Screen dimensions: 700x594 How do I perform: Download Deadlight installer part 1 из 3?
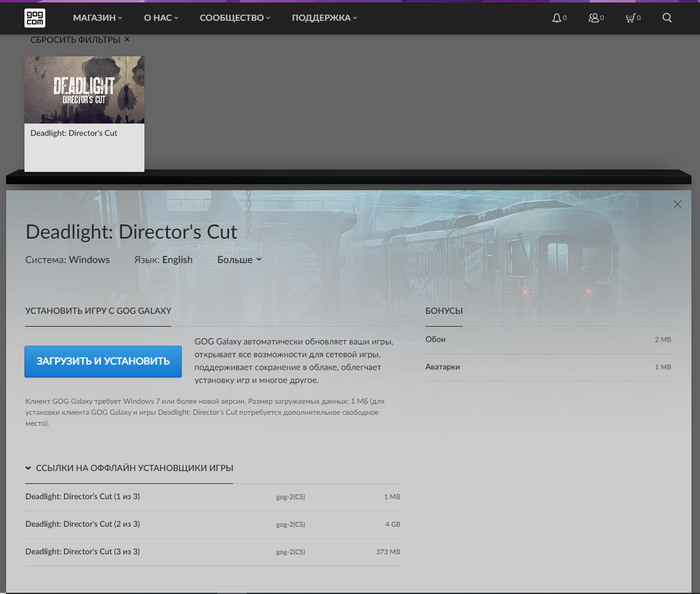pos(83,497)
